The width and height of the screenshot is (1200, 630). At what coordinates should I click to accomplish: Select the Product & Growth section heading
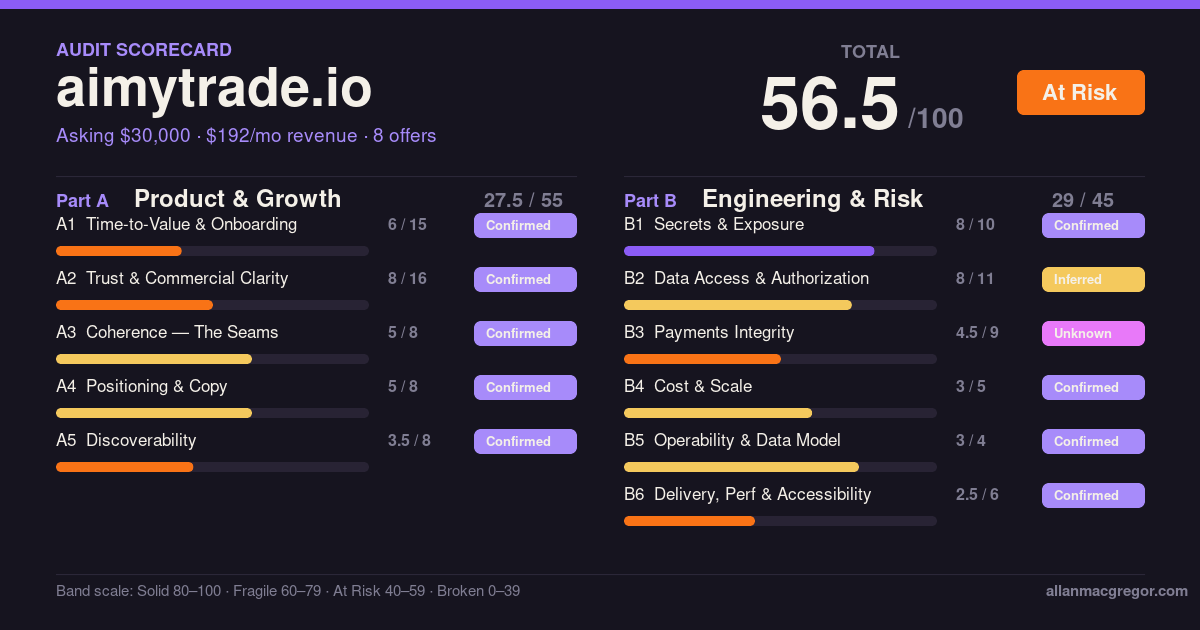pyautogui.click(x=238, y=198)
